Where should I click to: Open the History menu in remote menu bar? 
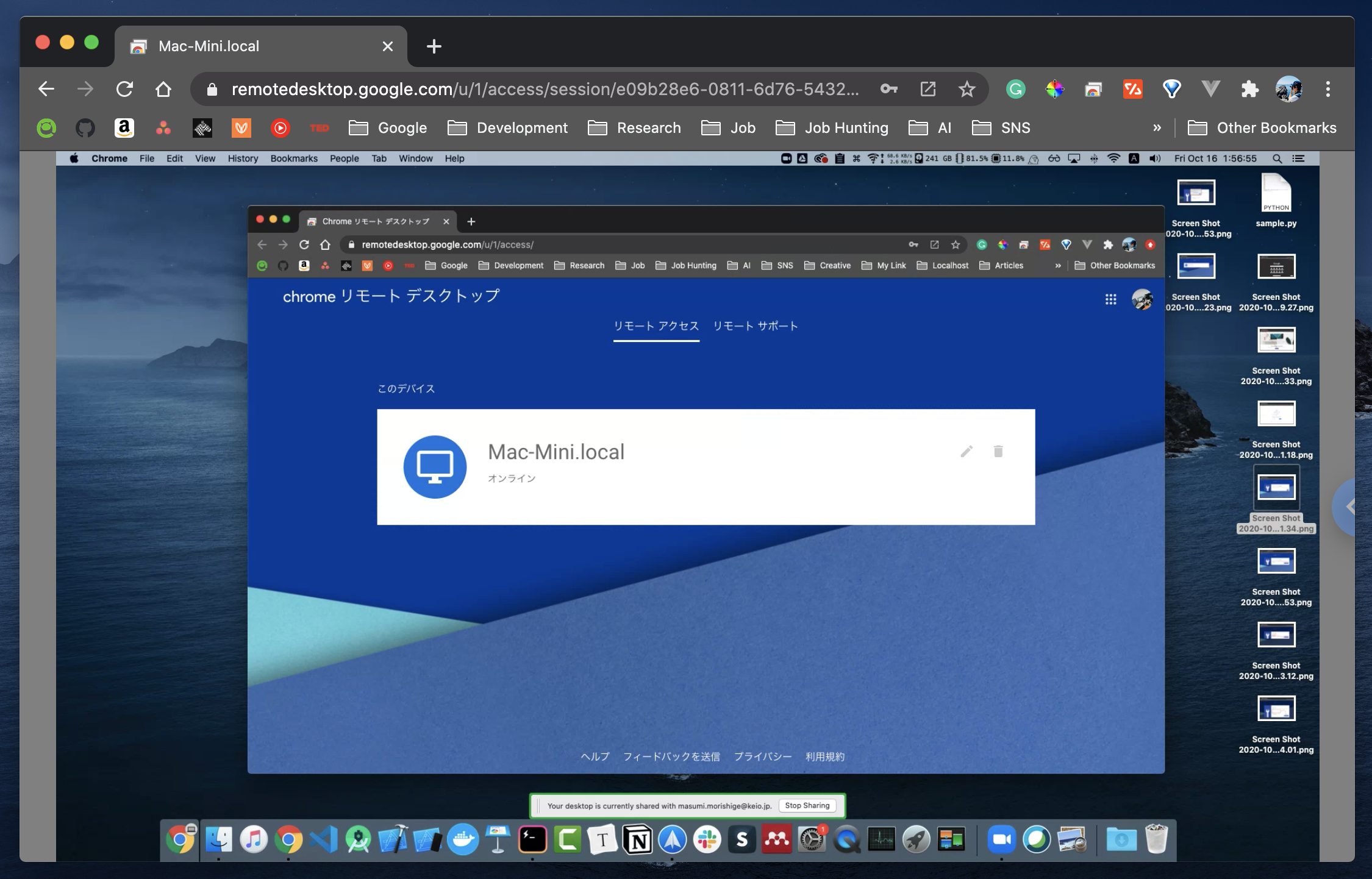pyautogui.click(x=243, y=158)
